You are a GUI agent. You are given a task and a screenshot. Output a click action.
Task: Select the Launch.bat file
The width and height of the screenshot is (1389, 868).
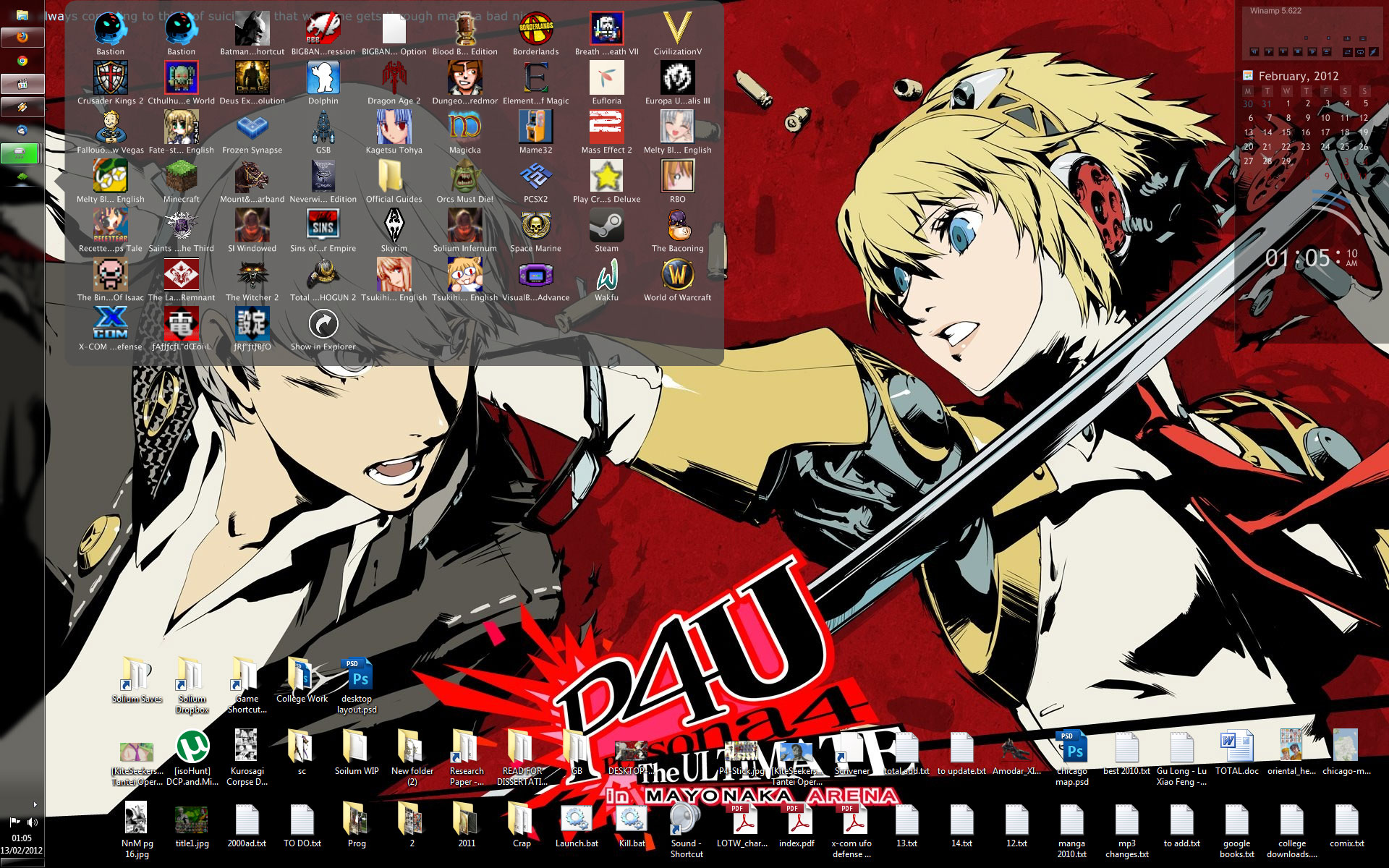click(577, 825)
